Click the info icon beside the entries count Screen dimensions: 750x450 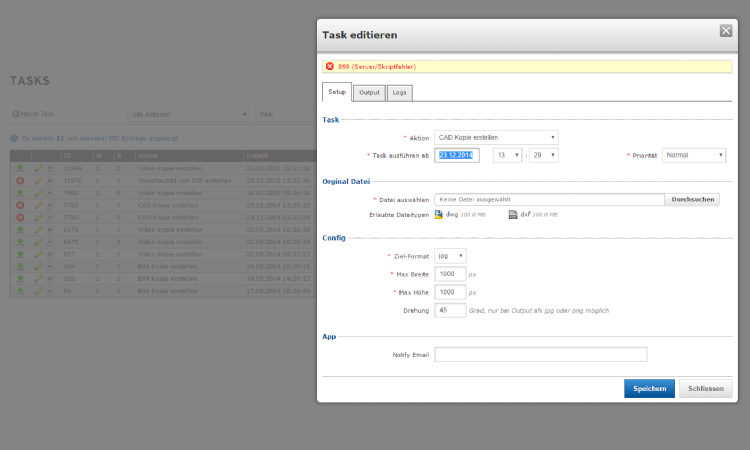click(x=14, y=139)
